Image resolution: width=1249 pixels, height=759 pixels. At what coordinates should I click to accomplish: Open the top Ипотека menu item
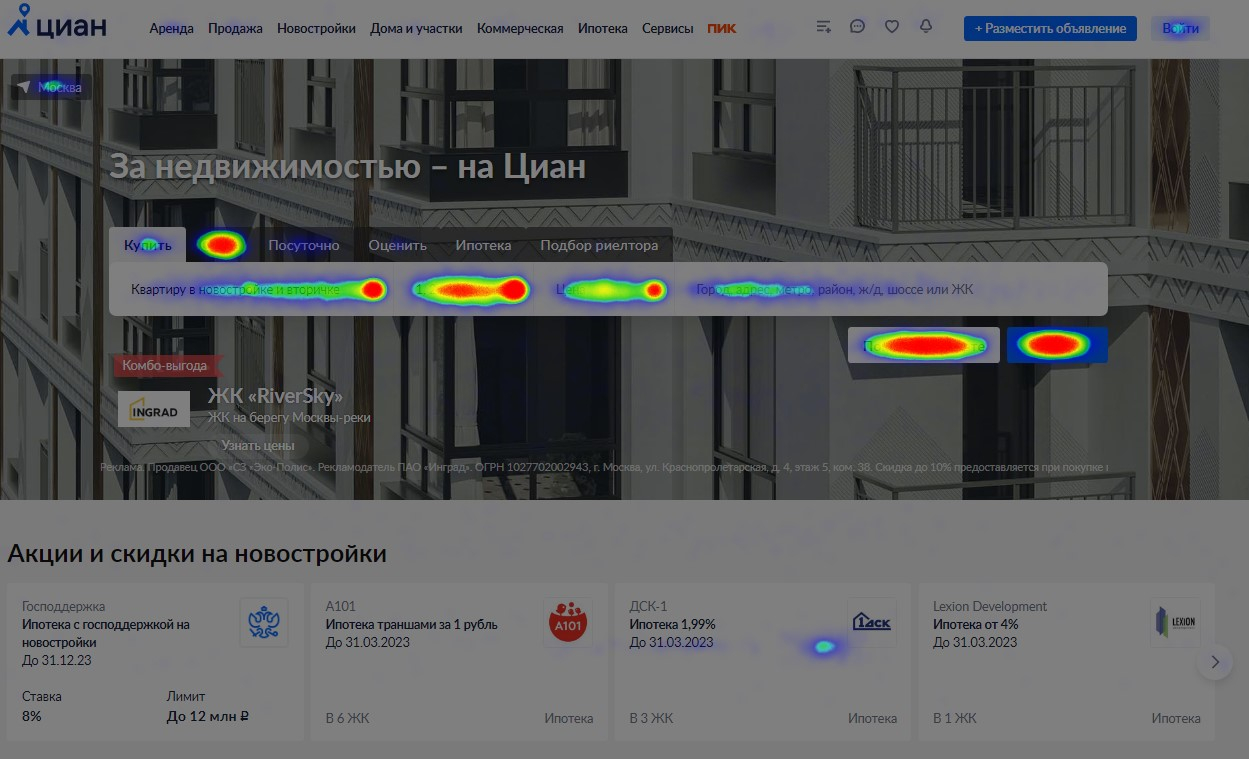click(603, 28)
